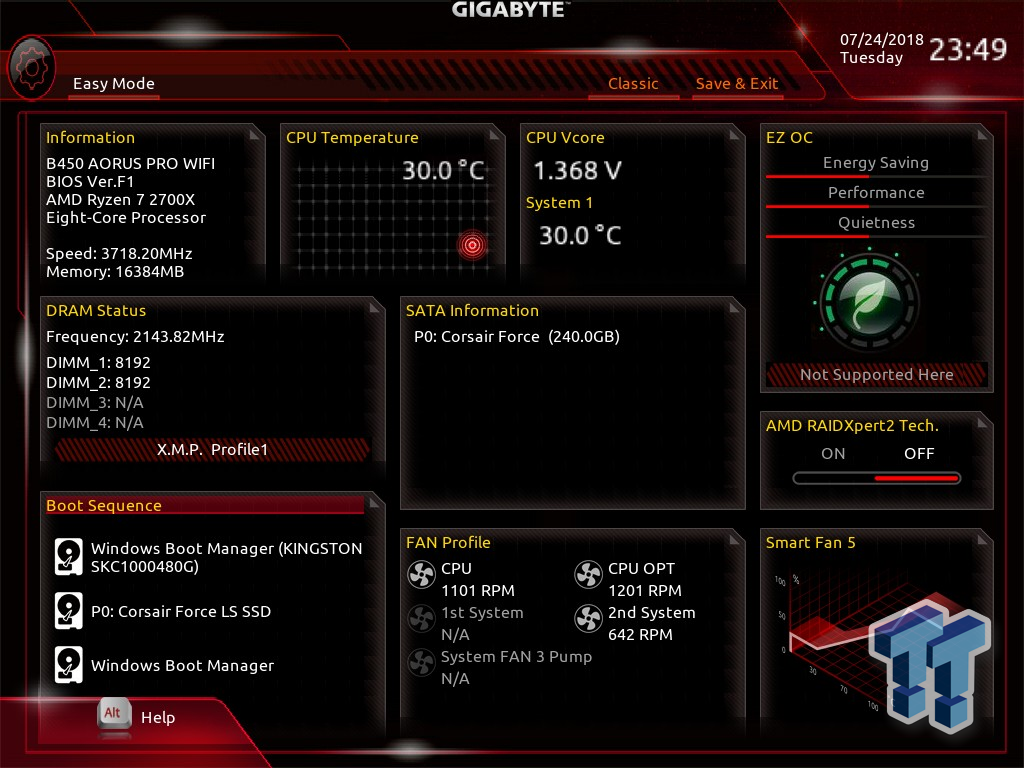Select the 2nd System fan icon
This screenshot has width=1024, height=768.
(x=588, y=619)
